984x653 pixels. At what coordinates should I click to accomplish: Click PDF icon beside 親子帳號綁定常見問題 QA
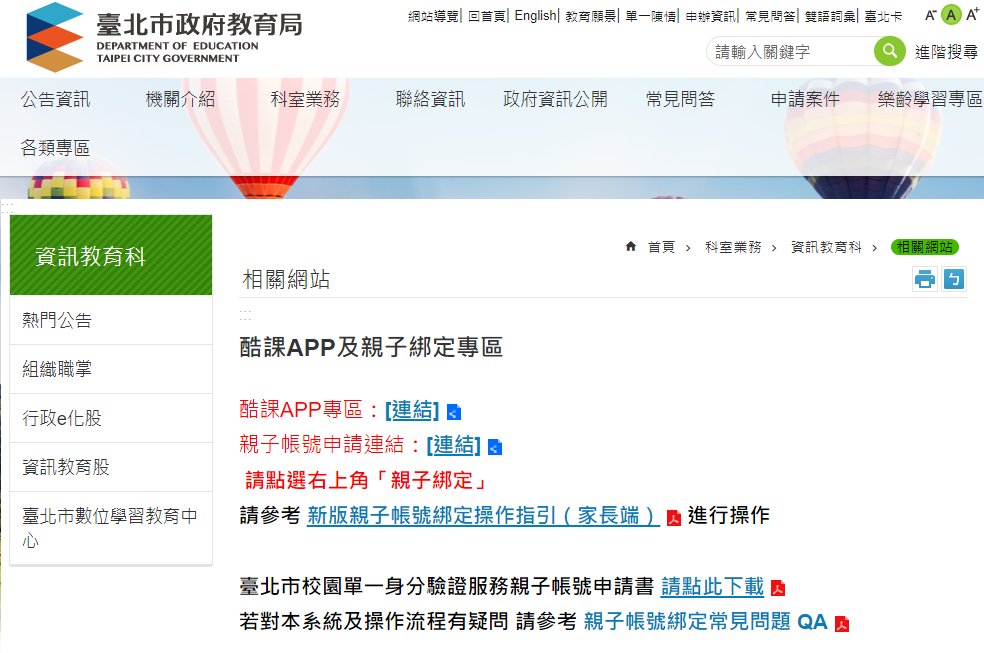842,624
